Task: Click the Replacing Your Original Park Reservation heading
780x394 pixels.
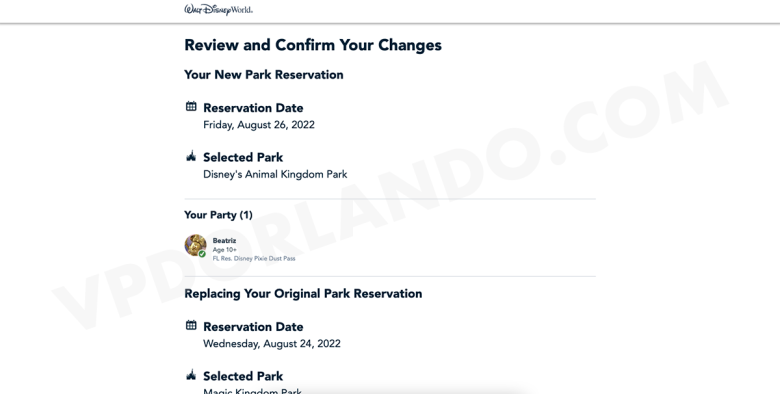Action: (x=303, y=294)
